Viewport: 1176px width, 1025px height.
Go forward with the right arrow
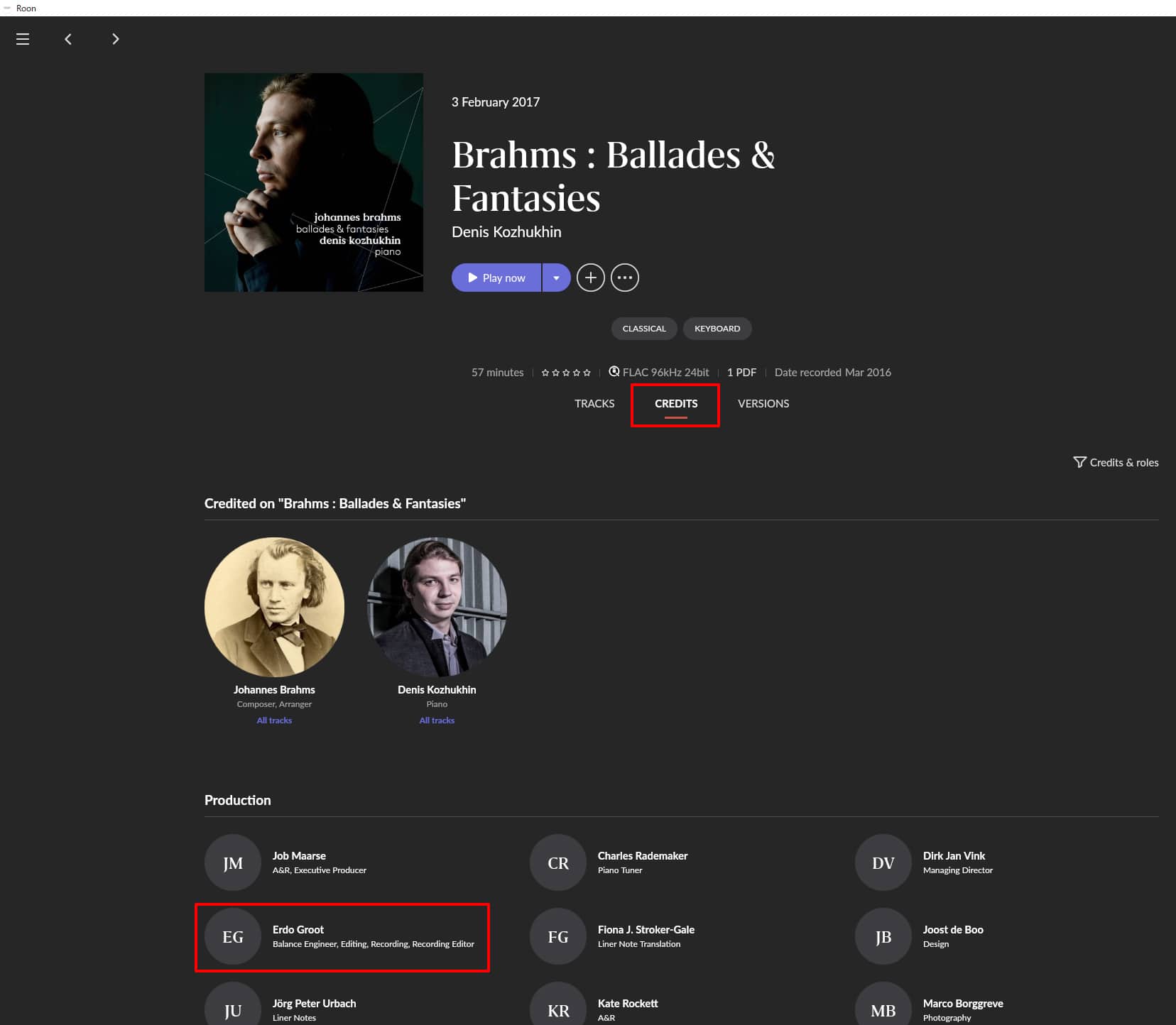pyautogui.click(x=116, y=39)
